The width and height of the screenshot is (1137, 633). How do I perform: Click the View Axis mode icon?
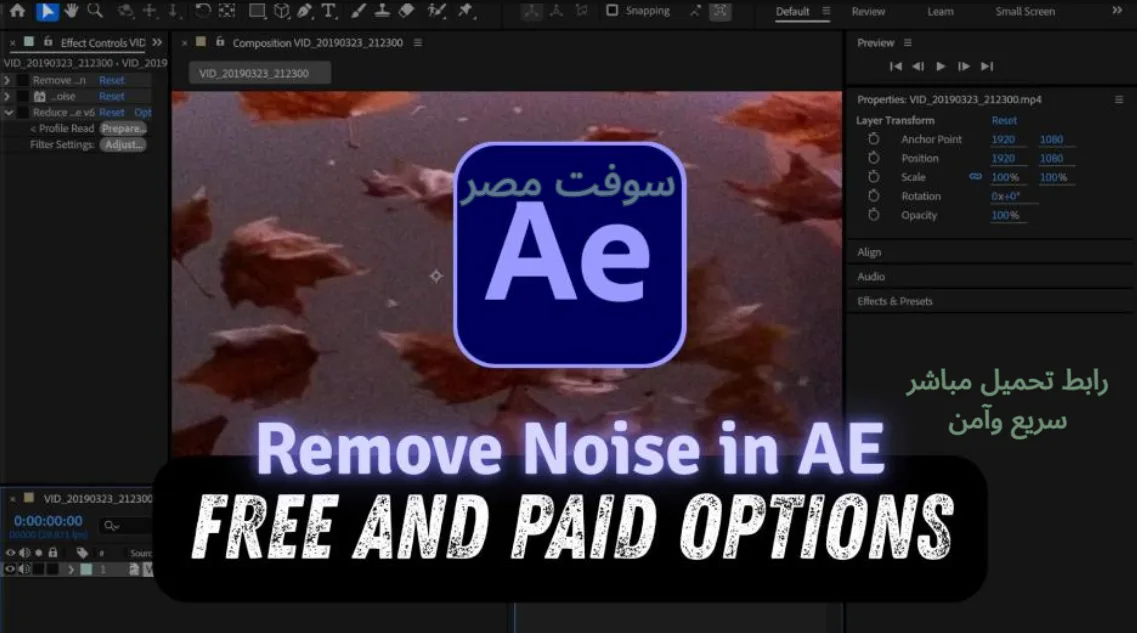582,11
